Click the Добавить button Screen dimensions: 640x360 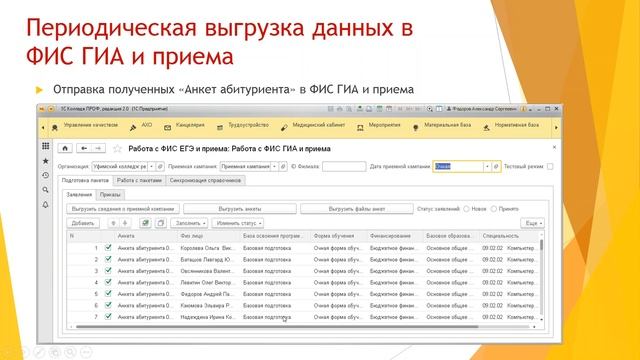click(83, 223)
